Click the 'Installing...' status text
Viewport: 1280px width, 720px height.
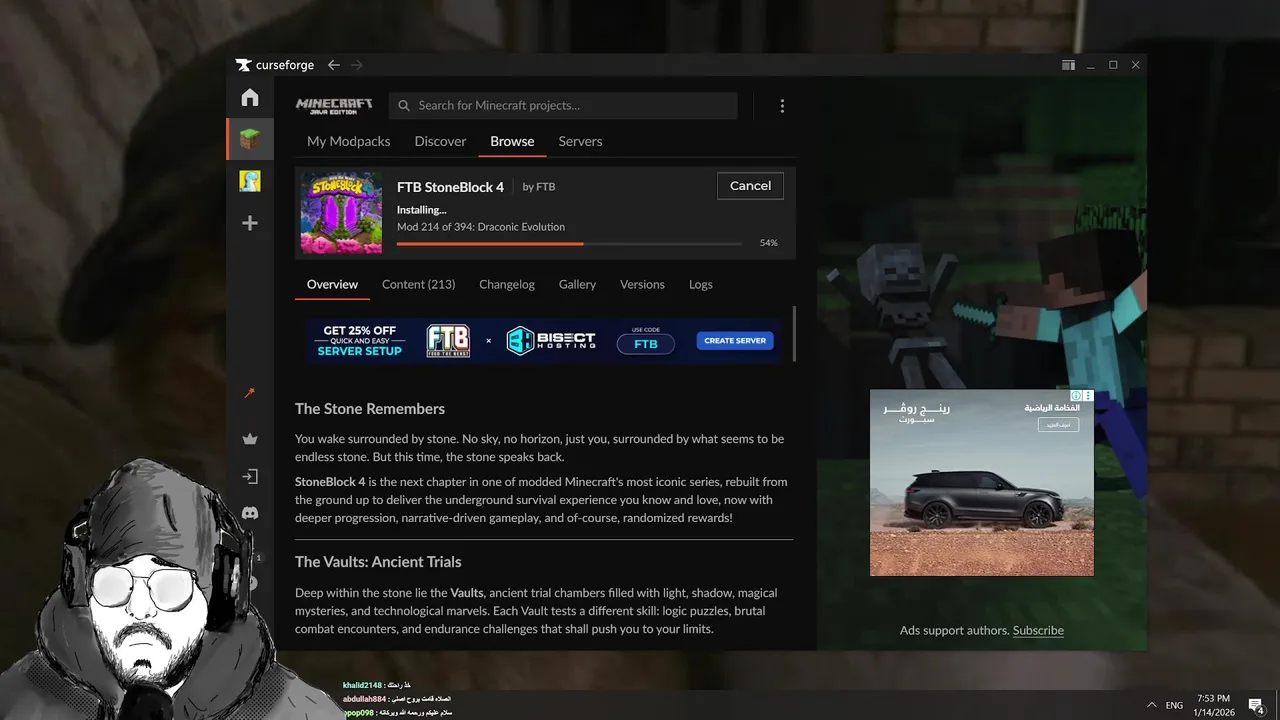coord(421,210)
